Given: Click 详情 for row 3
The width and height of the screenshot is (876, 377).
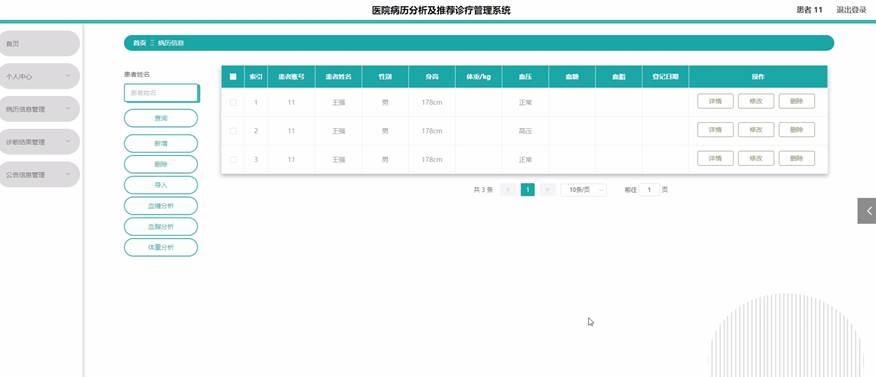Looking at the screenshot, I should tap(715, 159).
